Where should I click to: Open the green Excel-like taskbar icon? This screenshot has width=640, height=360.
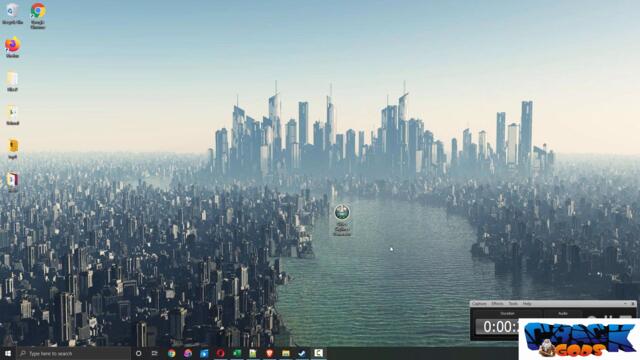(237, 353)
